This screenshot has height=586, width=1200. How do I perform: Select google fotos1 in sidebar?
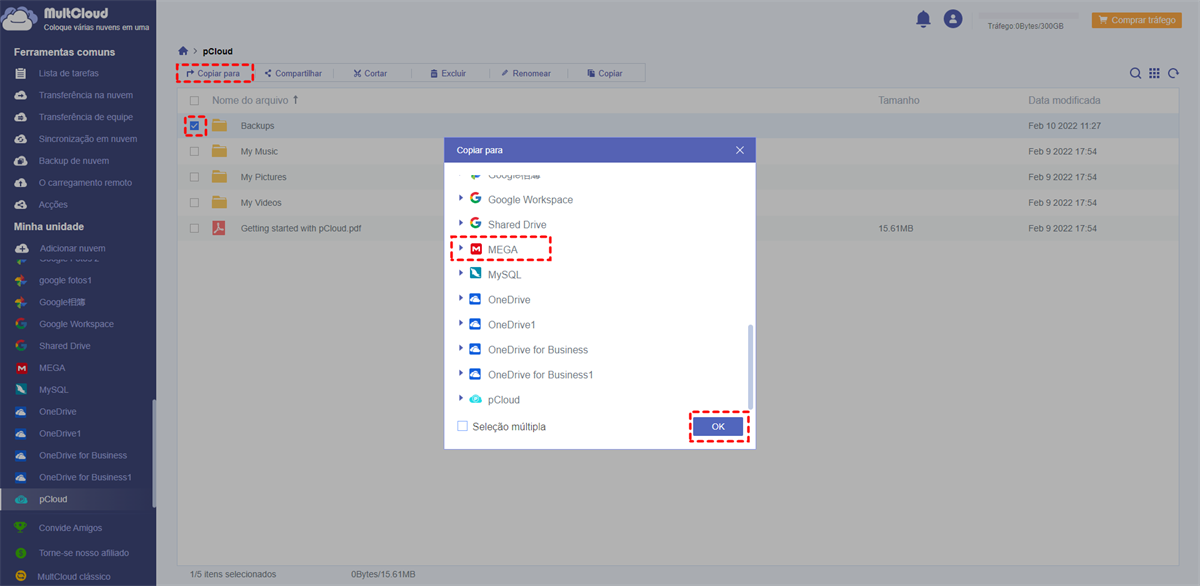click(65, 280)
